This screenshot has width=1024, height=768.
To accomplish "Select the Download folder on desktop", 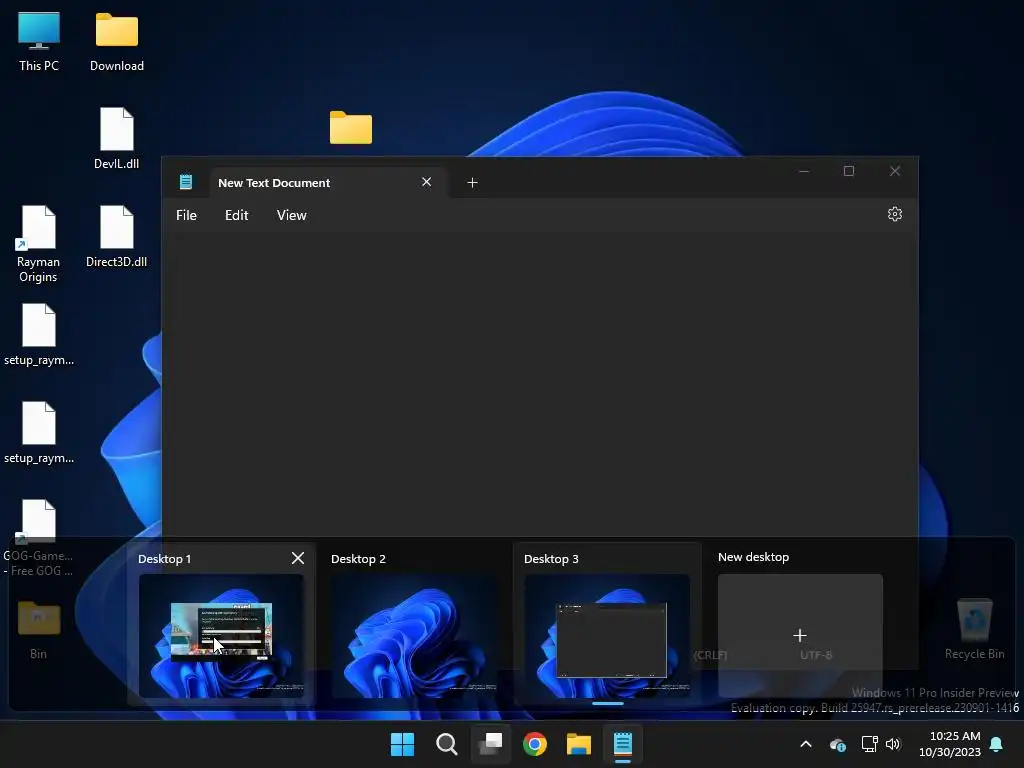I will 117,42.
